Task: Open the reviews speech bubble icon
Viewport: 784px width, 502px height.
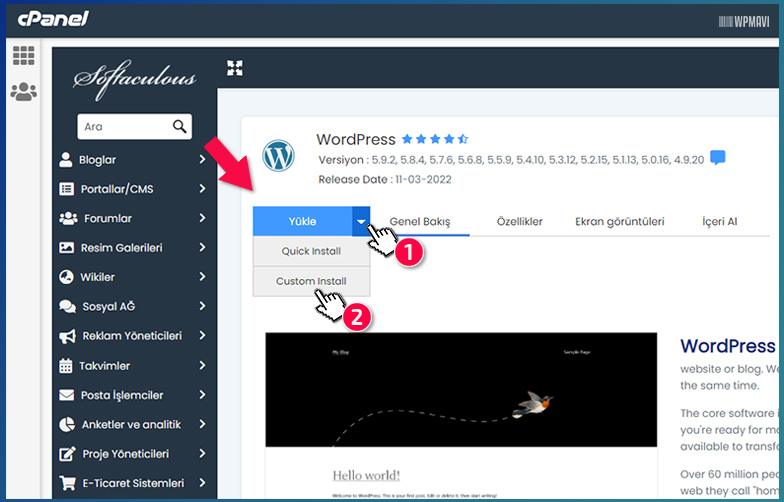Action: point(718,158)
